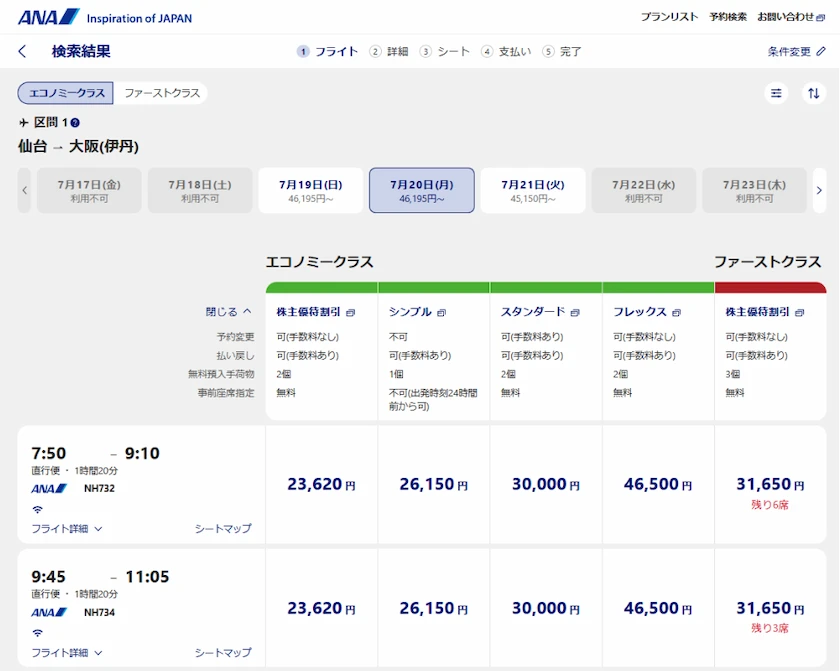Go back with the left chevron beside 検索結果
840x671 pixels.
(x=22, y=51)
